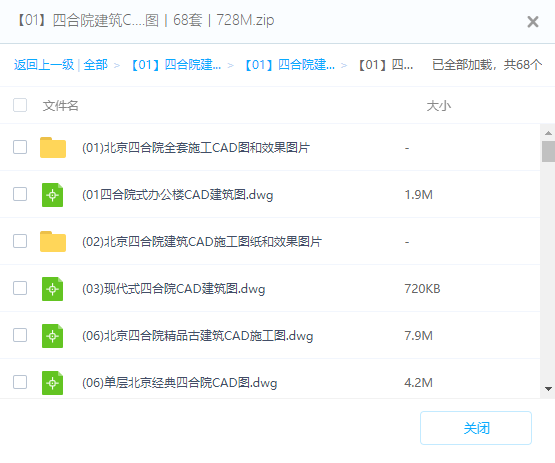This screenshot has height=463, width=555.
Task: Click the file list scrollbar thumb
Action: [548, 151]
